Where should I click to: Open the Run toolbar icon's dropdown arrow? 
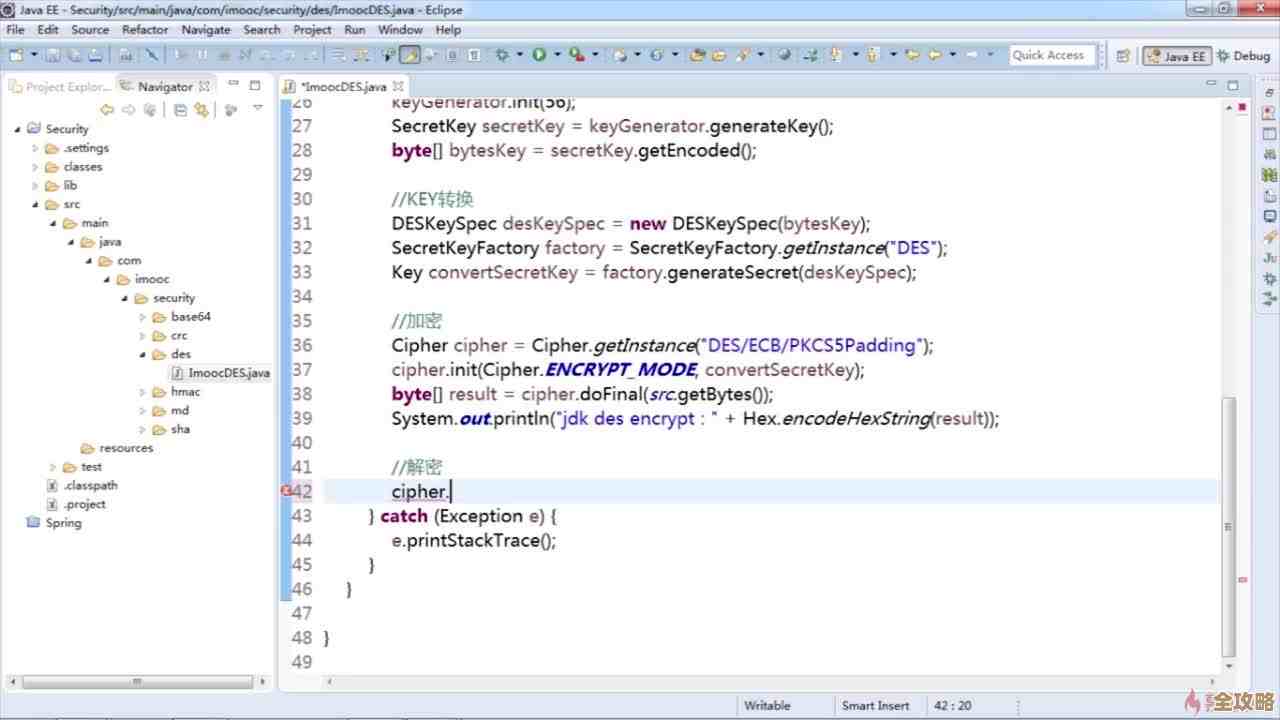(x=557, y=55)
